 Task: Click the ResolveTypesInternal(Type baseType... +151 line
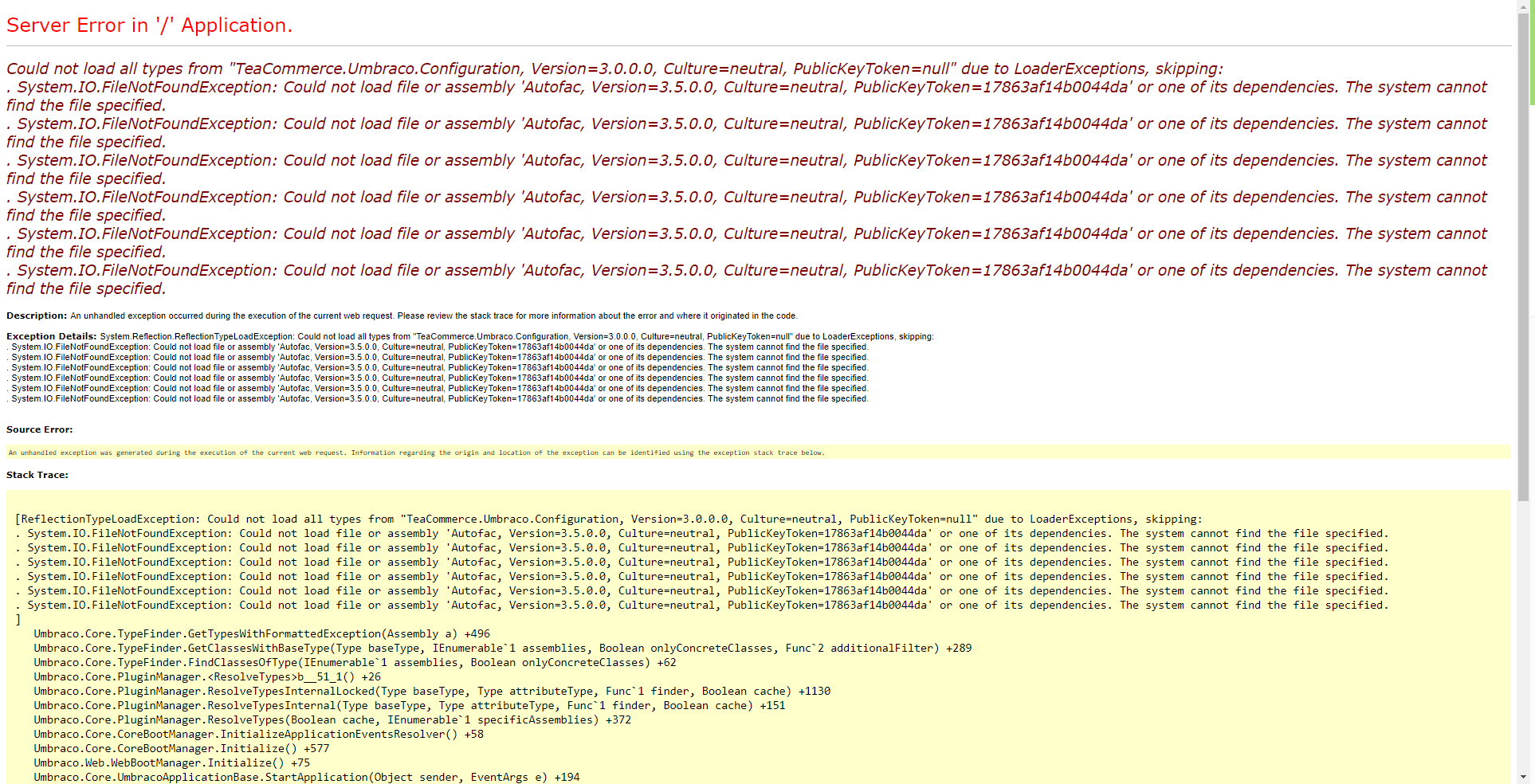click(410, 705)
